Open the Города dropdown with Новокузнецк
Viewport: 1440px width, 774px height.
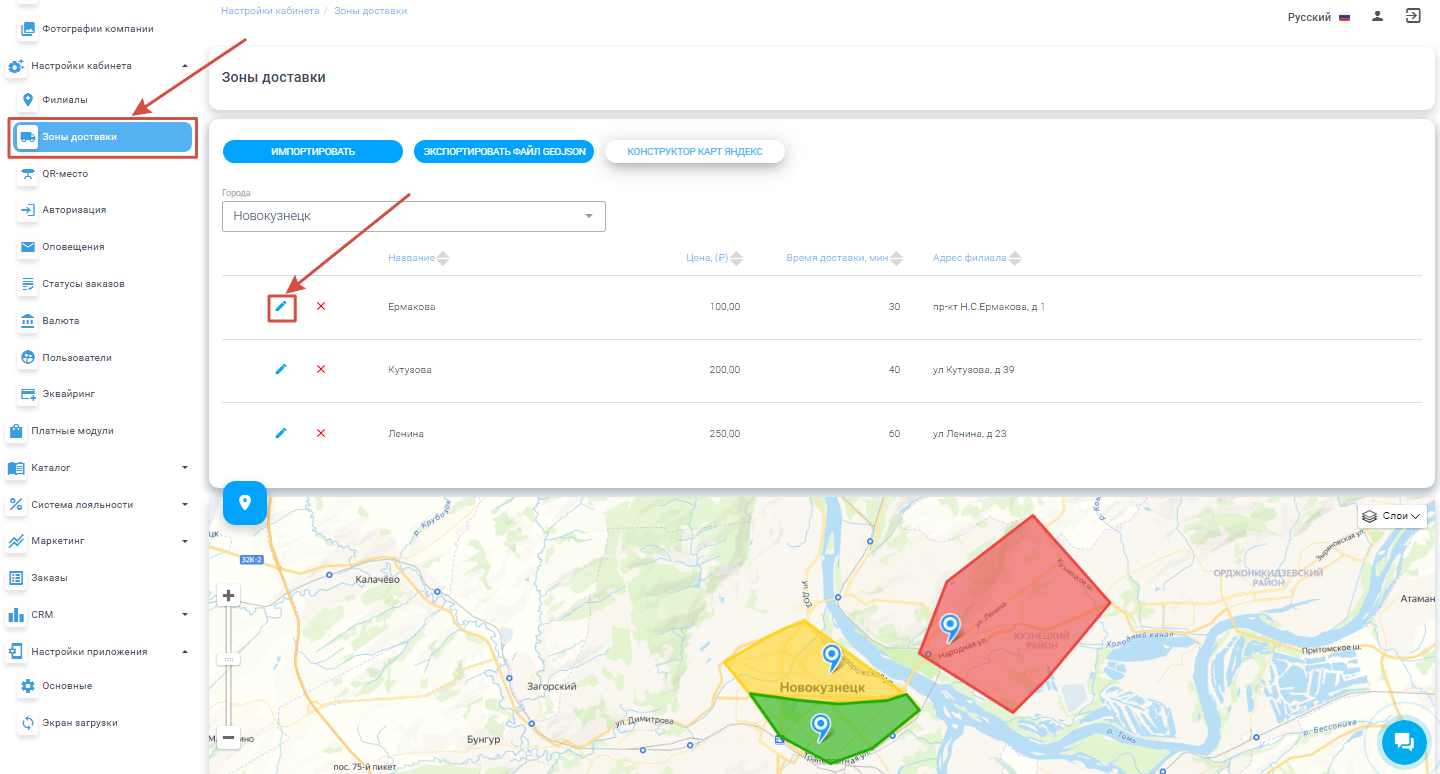[x=413, y=216]
